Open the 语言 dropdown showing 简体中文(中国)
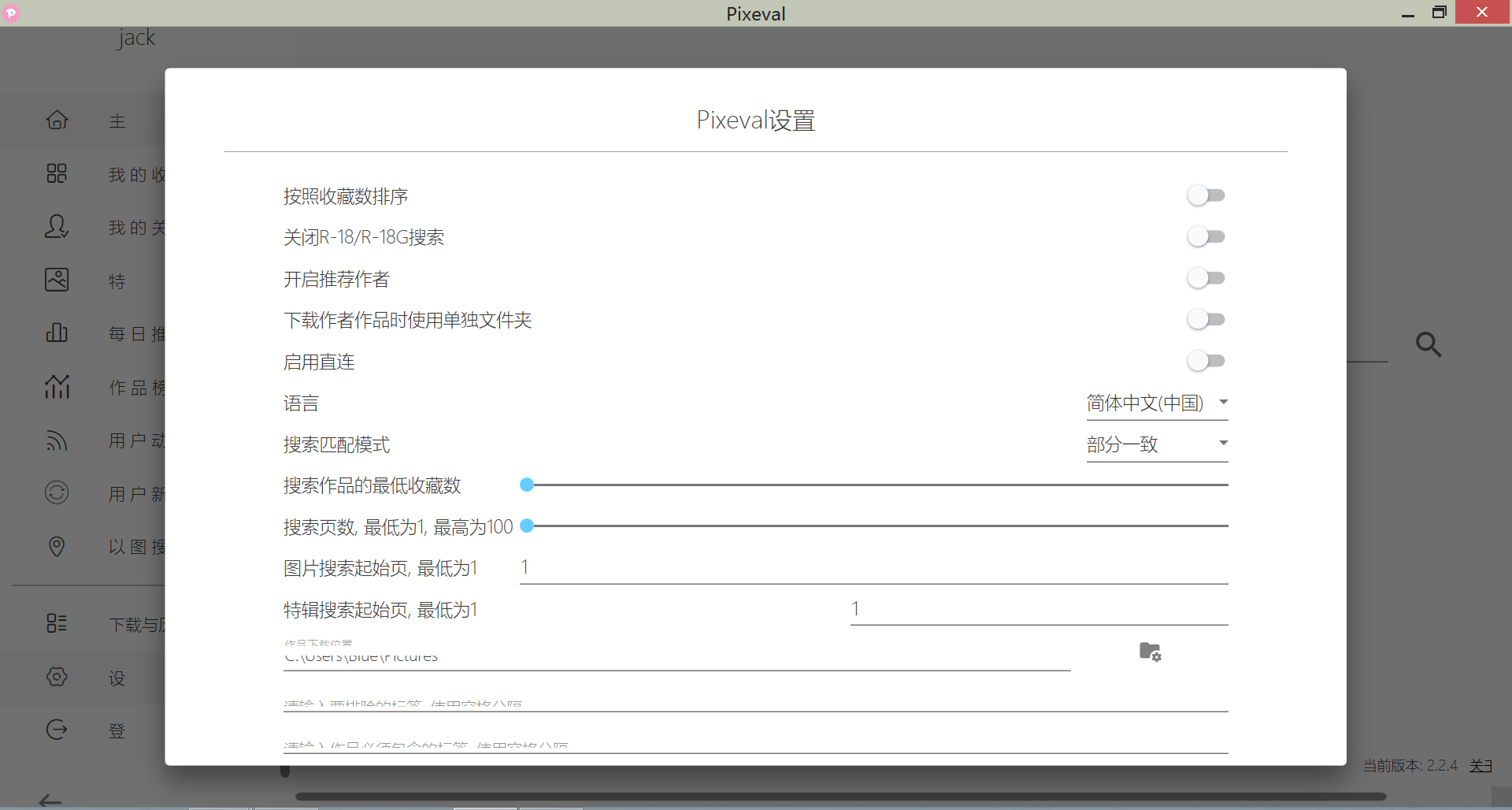Screen dimensions: 1512x810 [x=1158, y=403]
